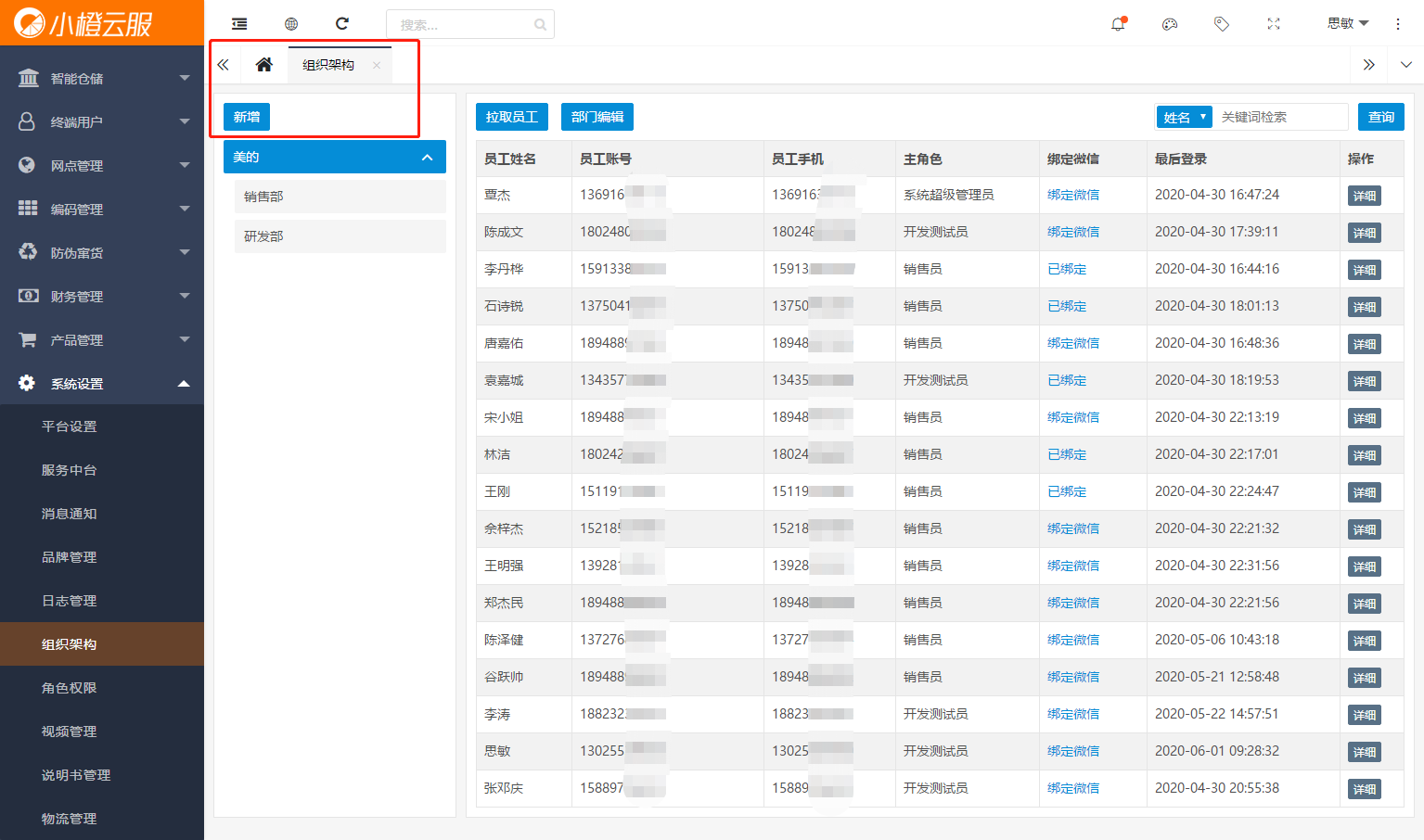Viewport: 1424px width, 840px height.
Task: Close the 组织架构 tab
Action: (x=376, y=65)
